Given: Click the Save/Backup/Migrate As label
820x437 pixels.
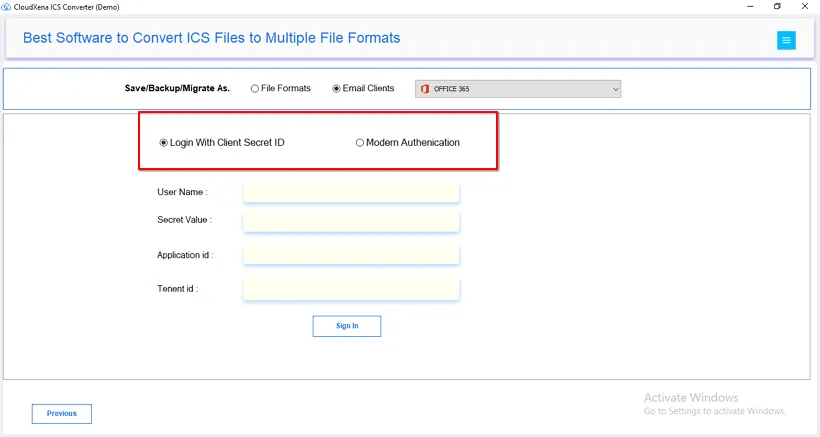Looking at the screenshot, I should [177, 88].
